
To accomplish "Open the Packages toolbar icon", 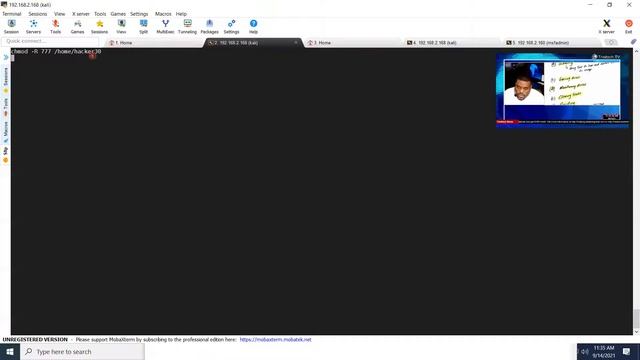I will (209, 26).
